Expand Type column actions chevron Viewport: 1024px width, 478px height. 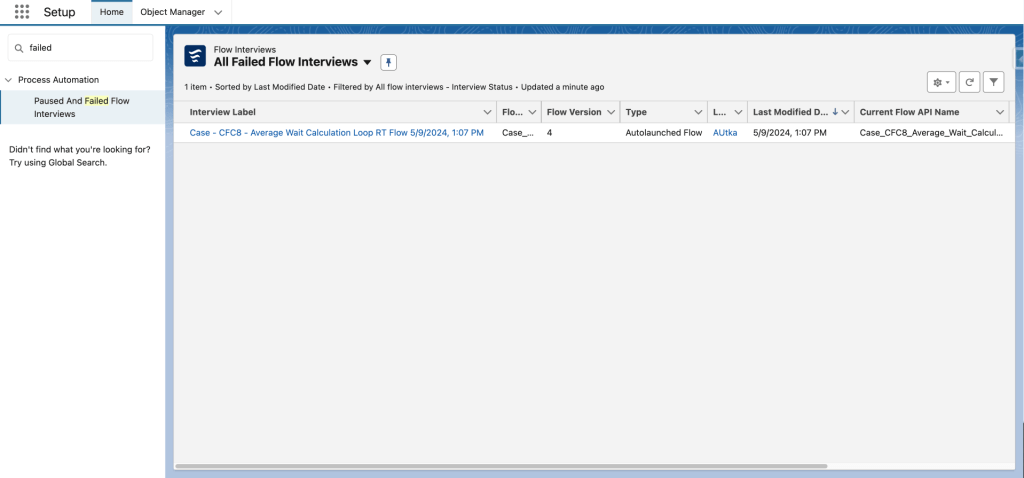point(697,112)
